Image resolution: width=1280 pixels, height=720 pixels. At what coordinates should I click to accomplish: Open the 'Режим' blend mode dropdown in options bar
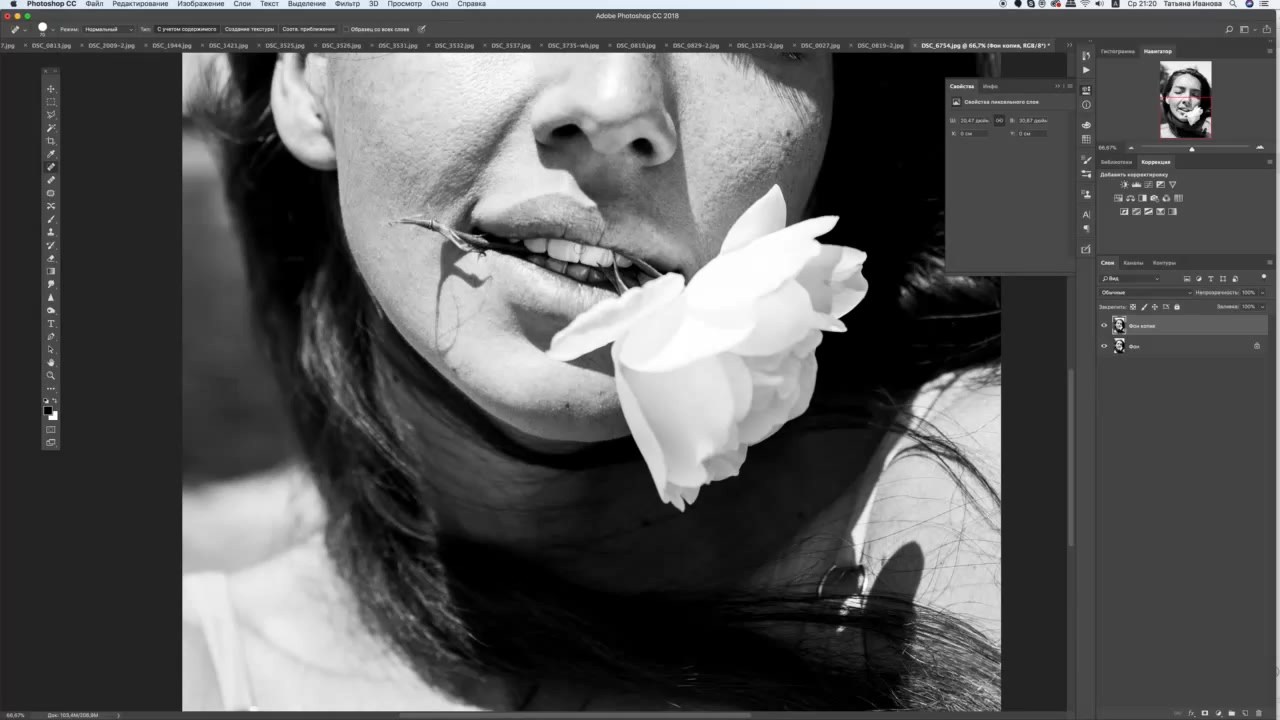[x=108, y=29]
